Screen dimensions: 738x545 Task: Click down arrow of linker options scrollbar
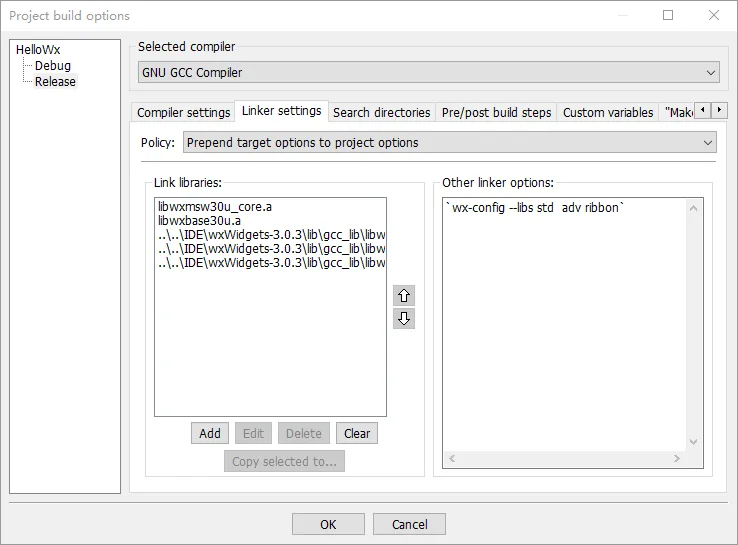tap(693, 441)
